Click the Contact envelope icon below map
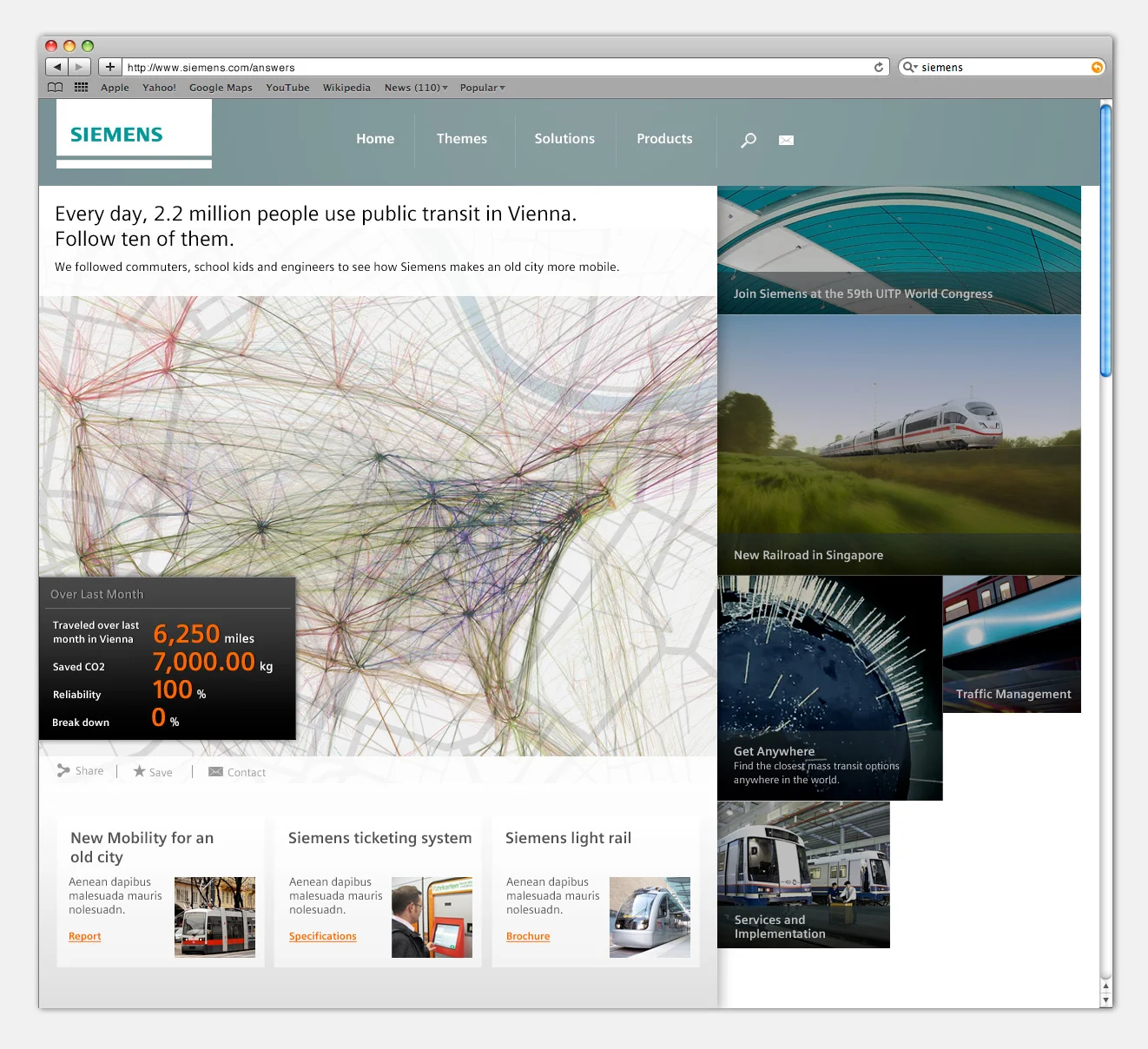1148x1049 pixels. (x=215, y=772)
